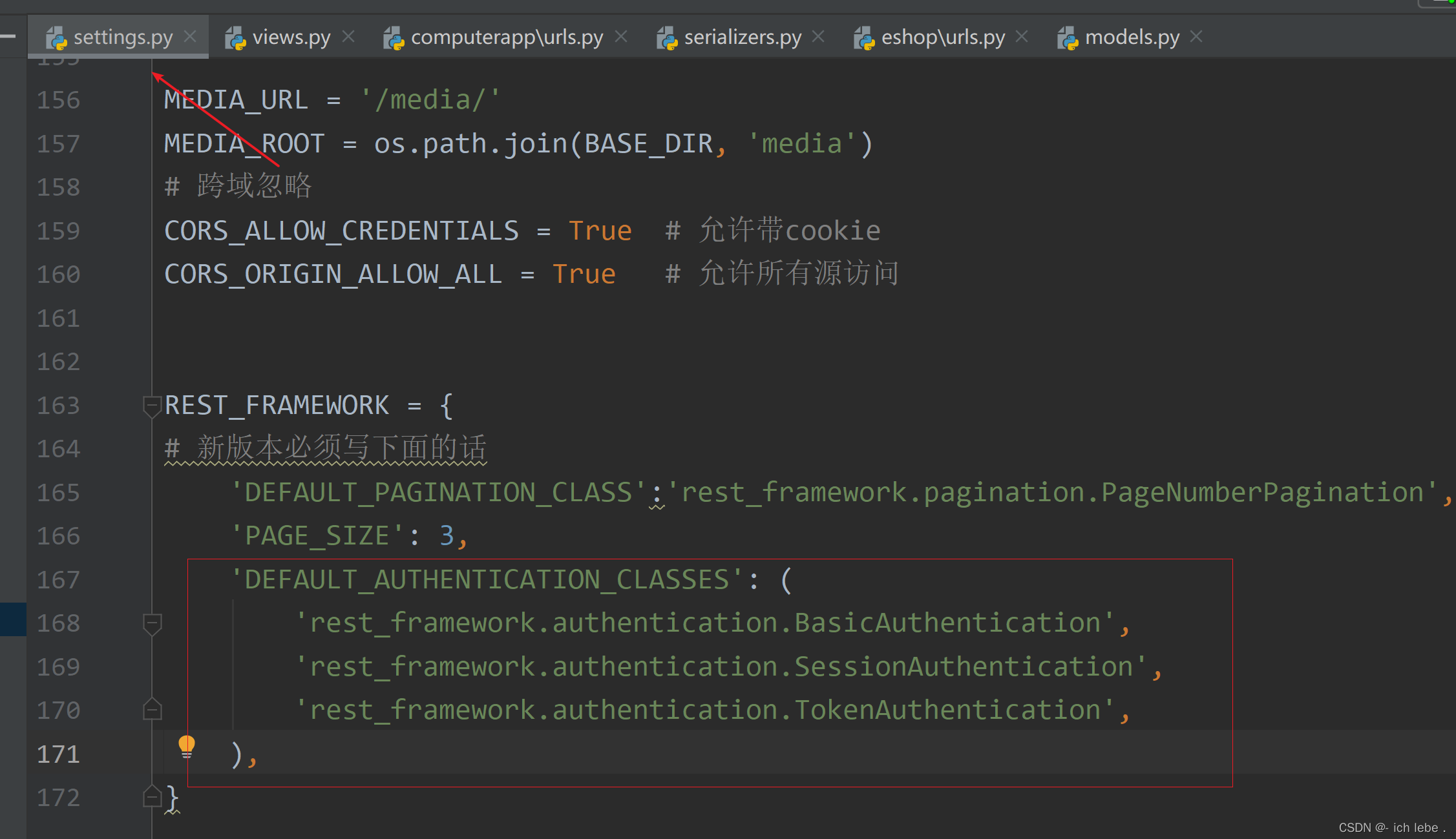The height and width of the screenshot is (839, 1456).
Task: Close the models.py tab
Action: point(1196,37)
